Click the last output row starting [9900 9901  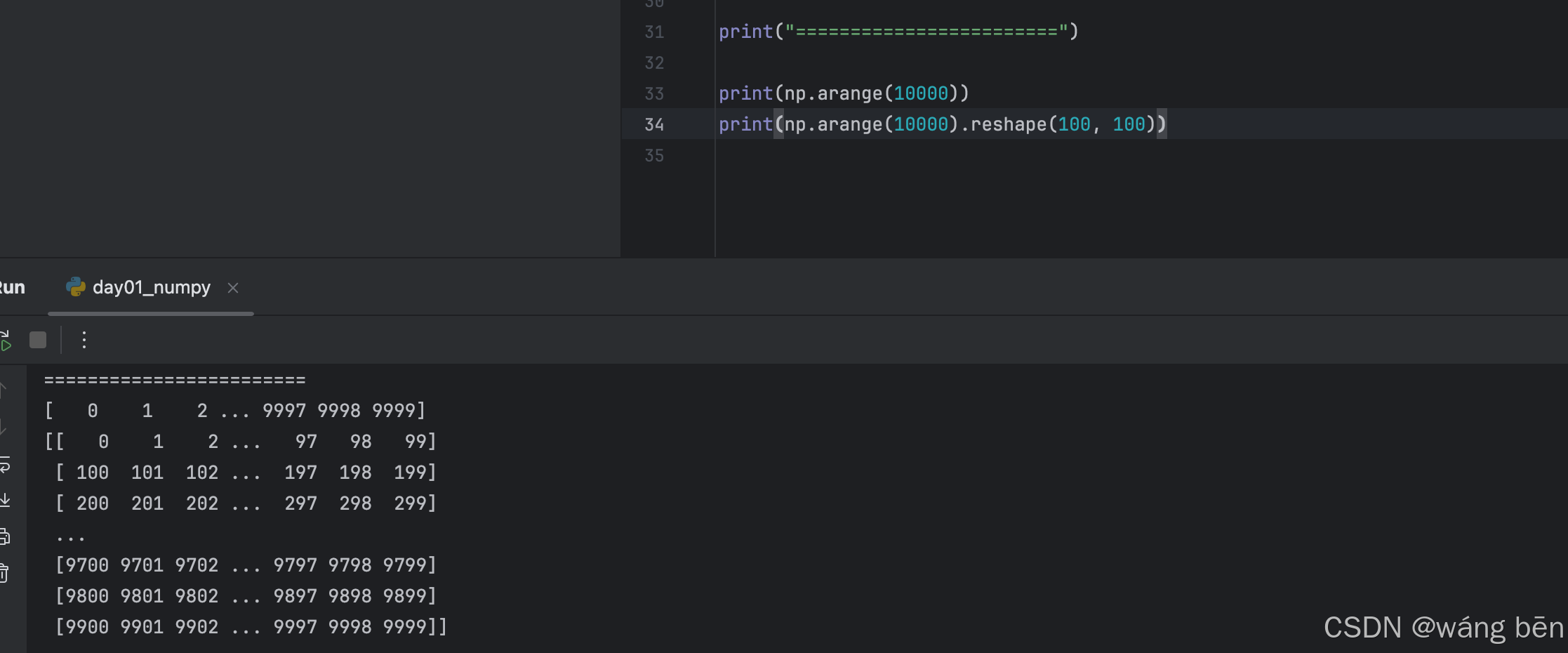point(251,627)
